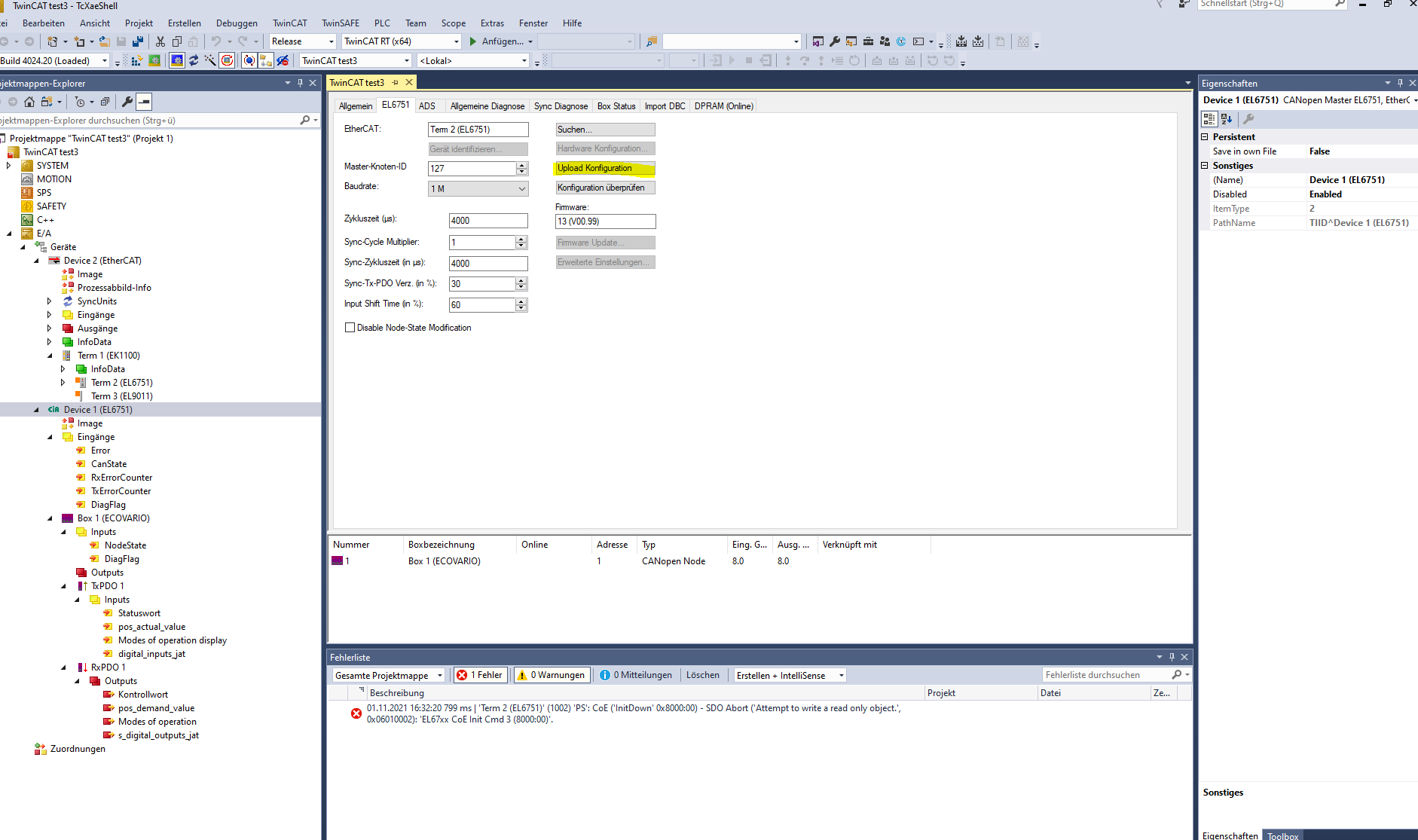Click the Show Online Data icon

(249, 60)
